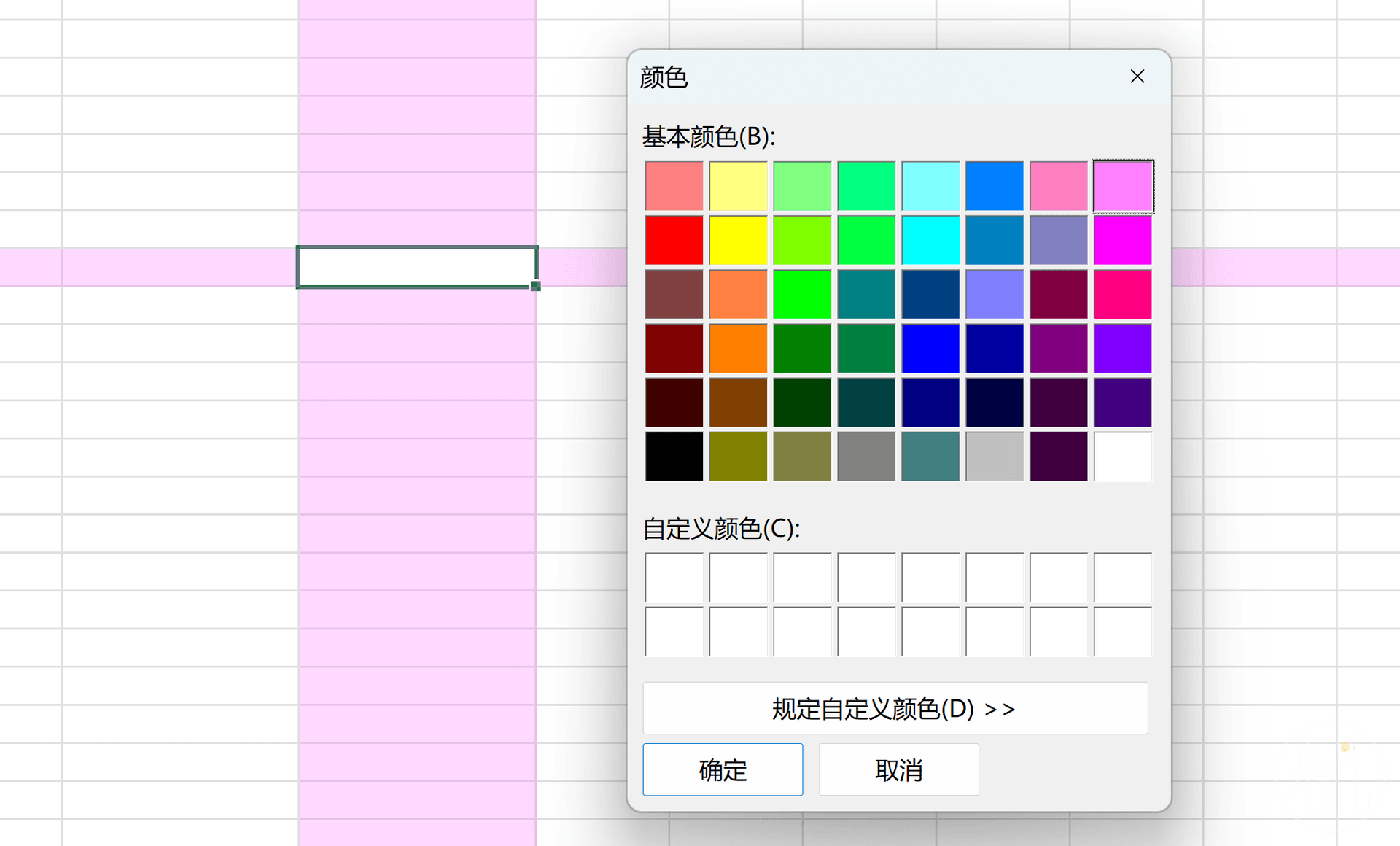1400x846 pixels.
Task: Click the selected white spreadsheet cell
Action: click(x=416, y=267)
